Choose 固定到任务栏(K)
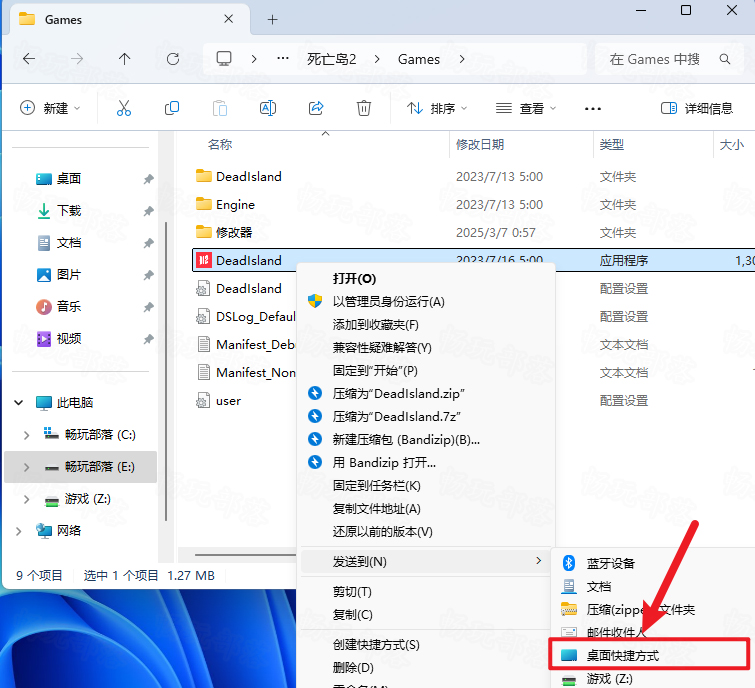Viewport: 755px width, 688px height. [x=377, y=486]
